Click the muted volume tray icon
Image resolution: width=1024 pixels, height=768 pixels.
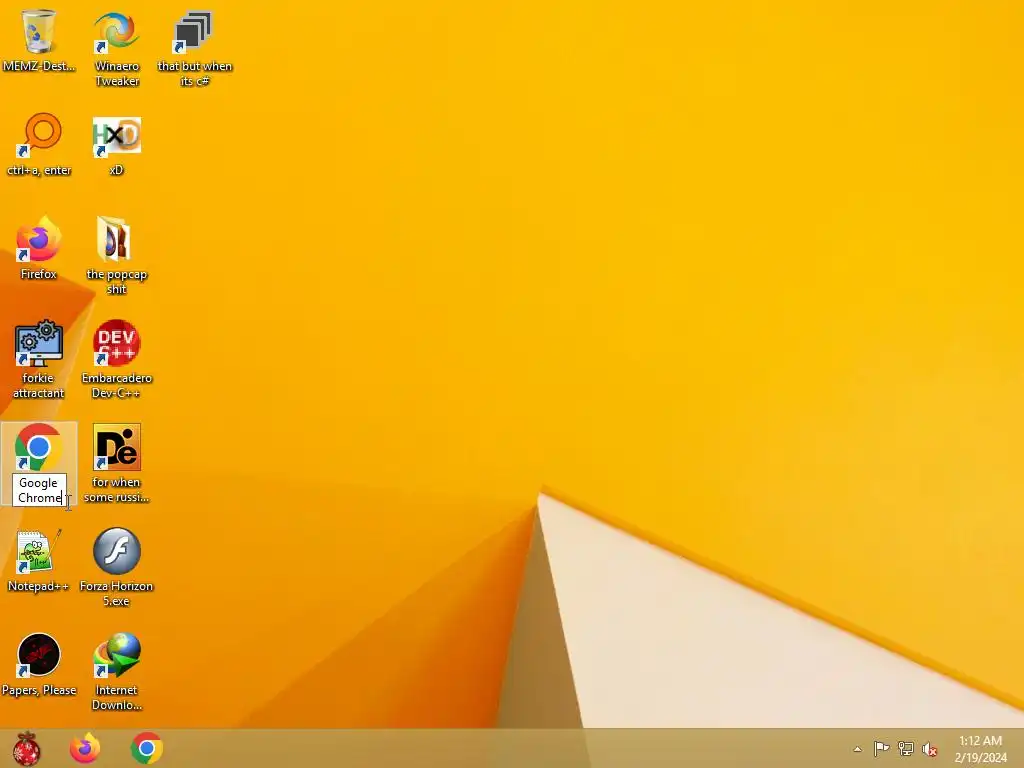929,748
